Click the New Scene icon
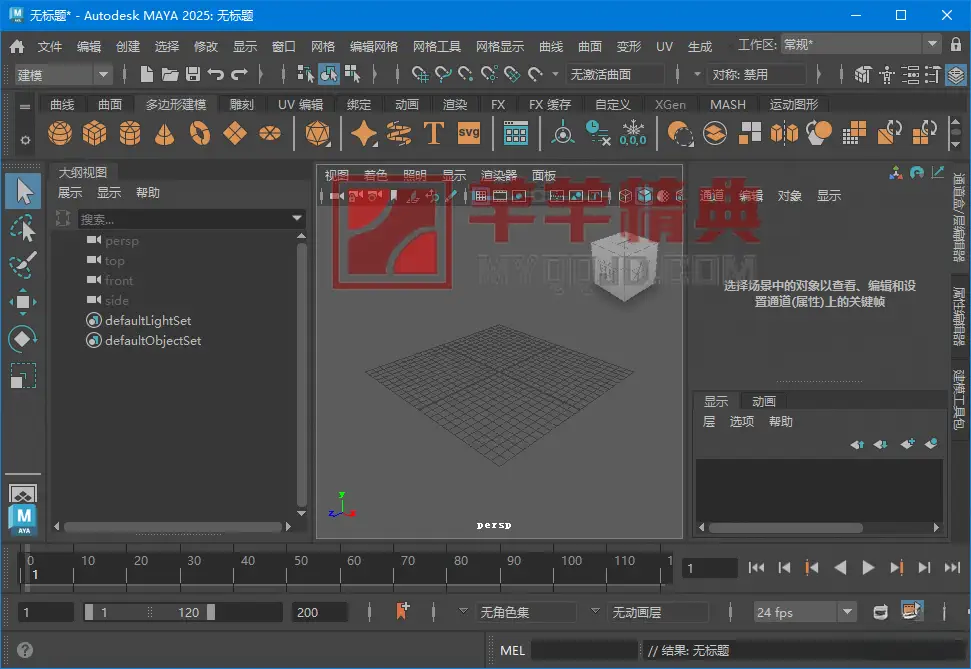Viewport: 971px width, 669px height. click(x=147, y=74)
